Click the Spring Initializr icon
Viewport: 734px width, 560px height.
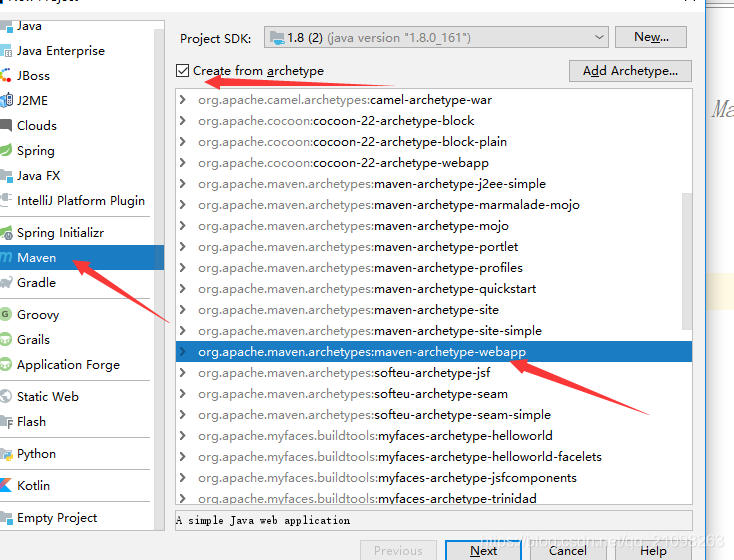[6, 233]
